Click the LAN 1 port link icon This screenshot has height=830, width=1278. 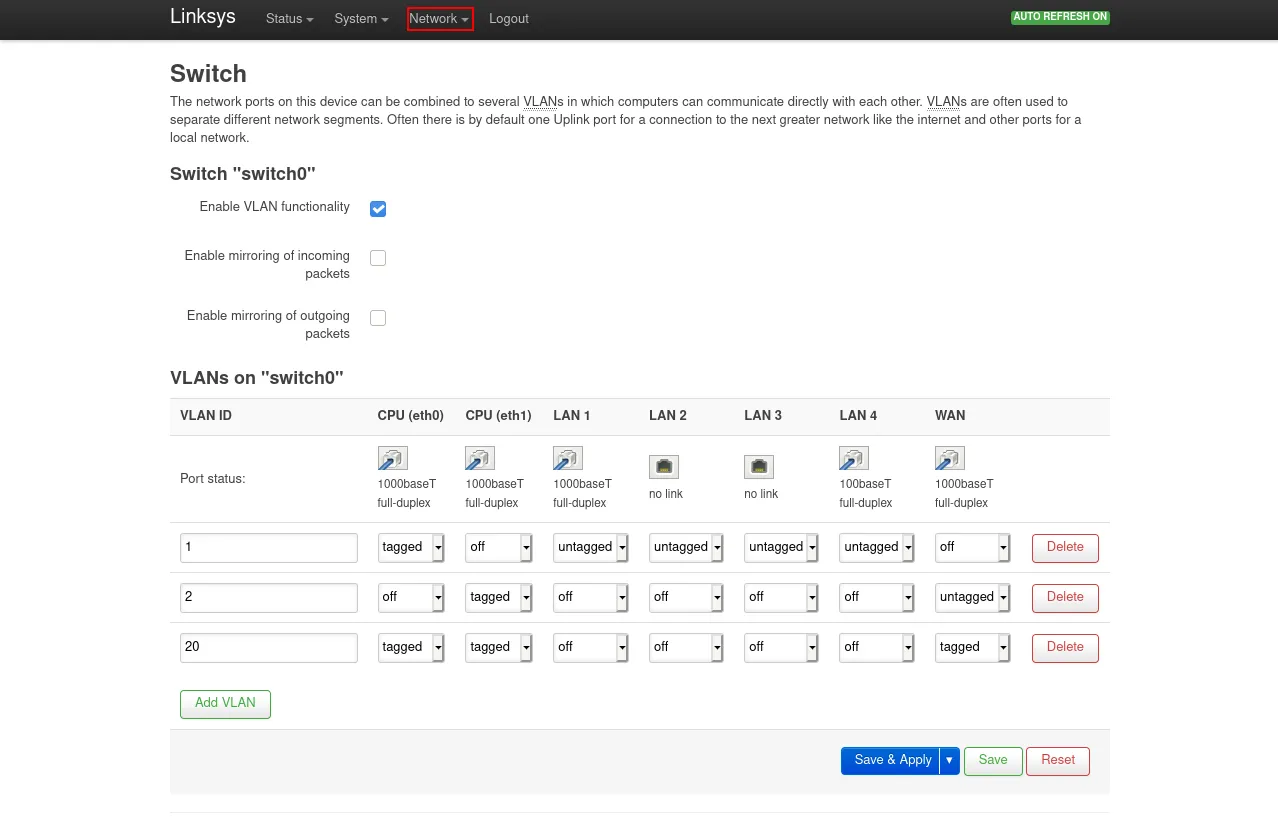[568, 458]
